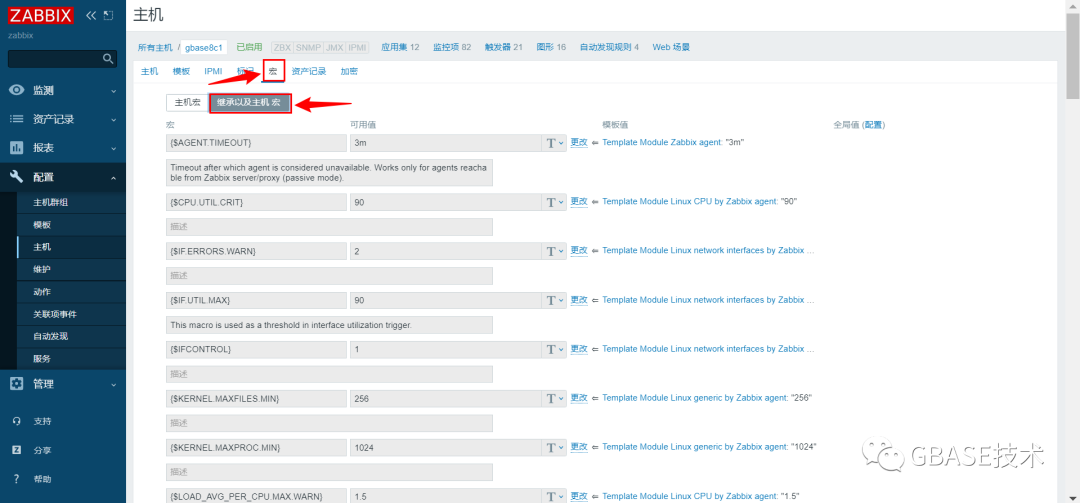Viewport: 1080px width, 503px height.
Task: Expand the 报表 menu chevron
Action: point(114,148)
